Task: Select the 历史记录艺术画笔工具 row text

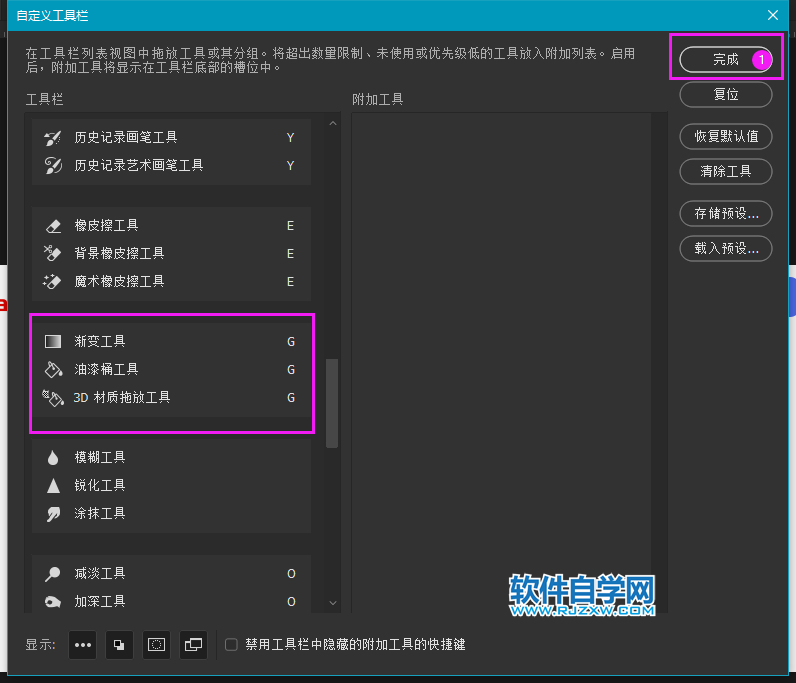Action: pos(139,166)
